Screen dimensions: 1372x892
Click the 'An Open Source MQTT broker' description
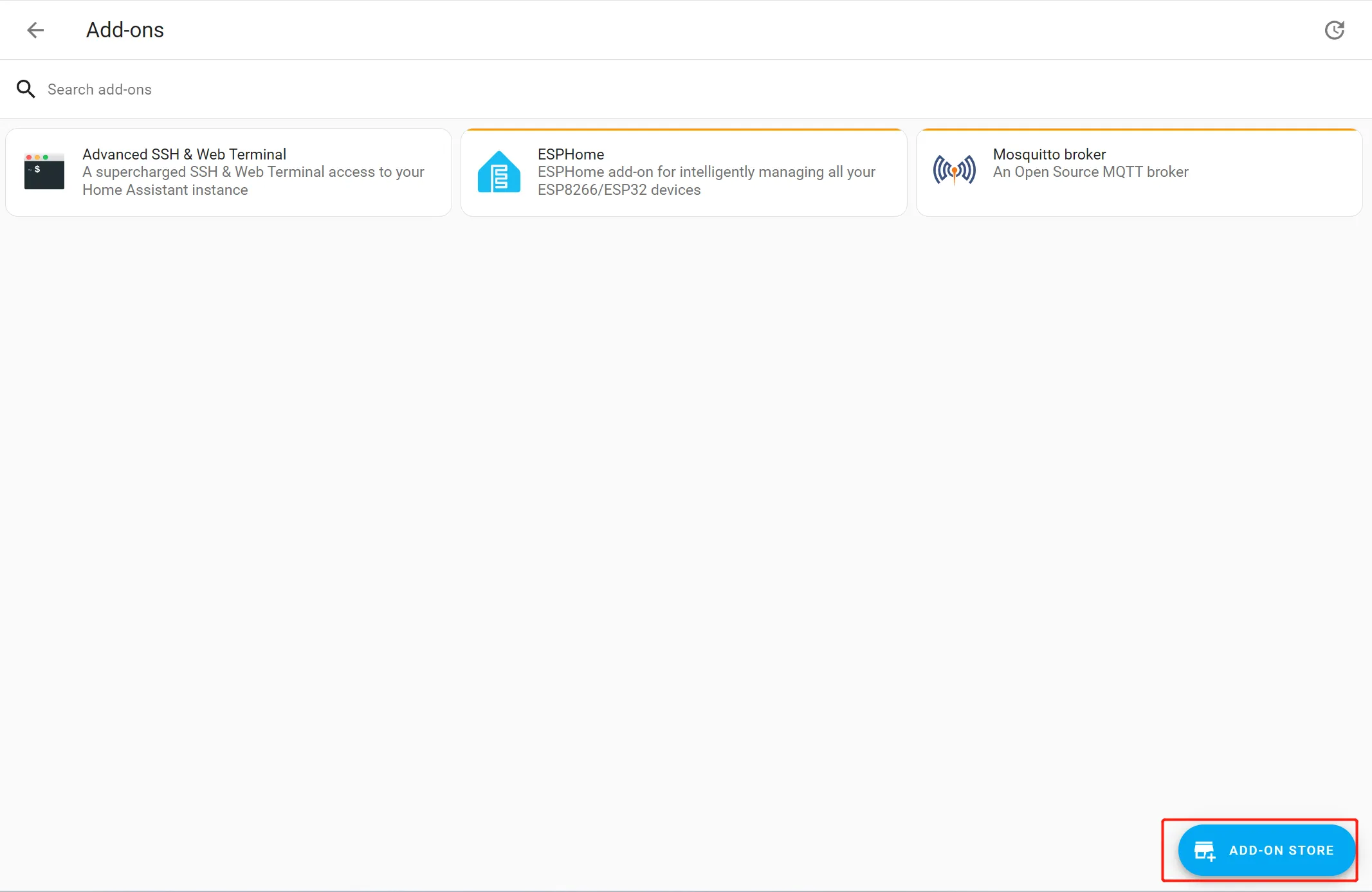click(1090, 172)
